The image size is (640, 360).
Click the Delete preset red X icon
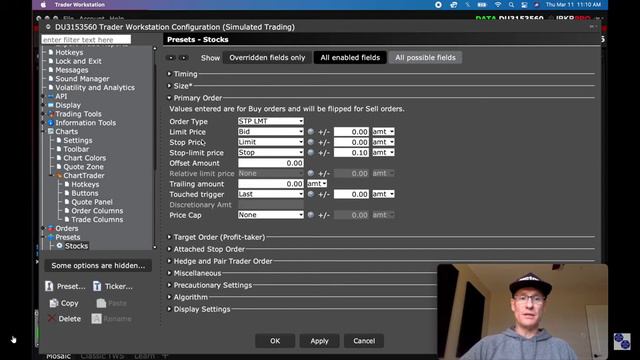click(x=51, y=318)
